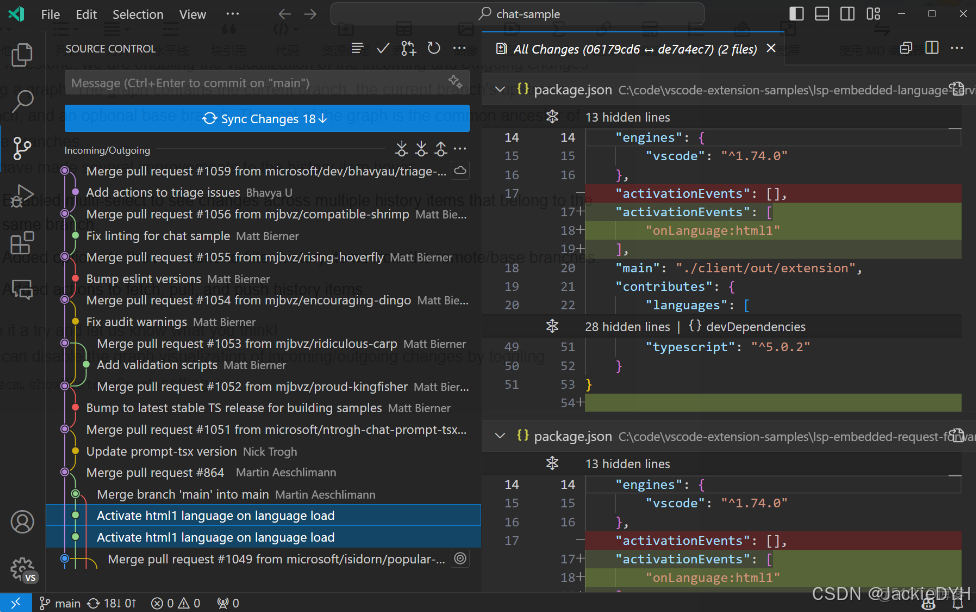Select the Extensions icon in activity bar
The width and height of the screenshot is (976, 612).
(x=22, y=242)
